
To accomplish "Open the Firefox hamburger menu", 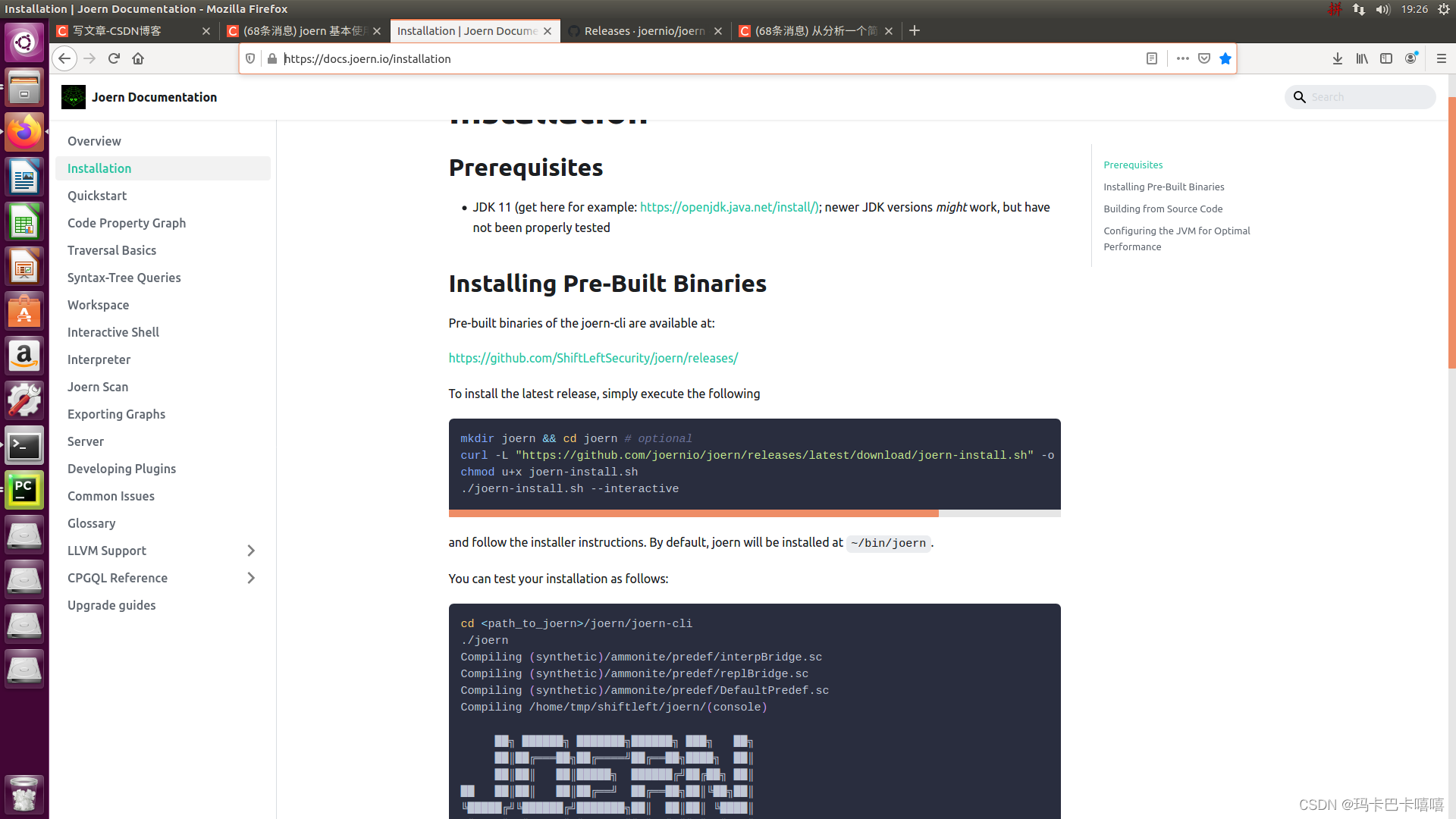I will (x=1442, y=58).
